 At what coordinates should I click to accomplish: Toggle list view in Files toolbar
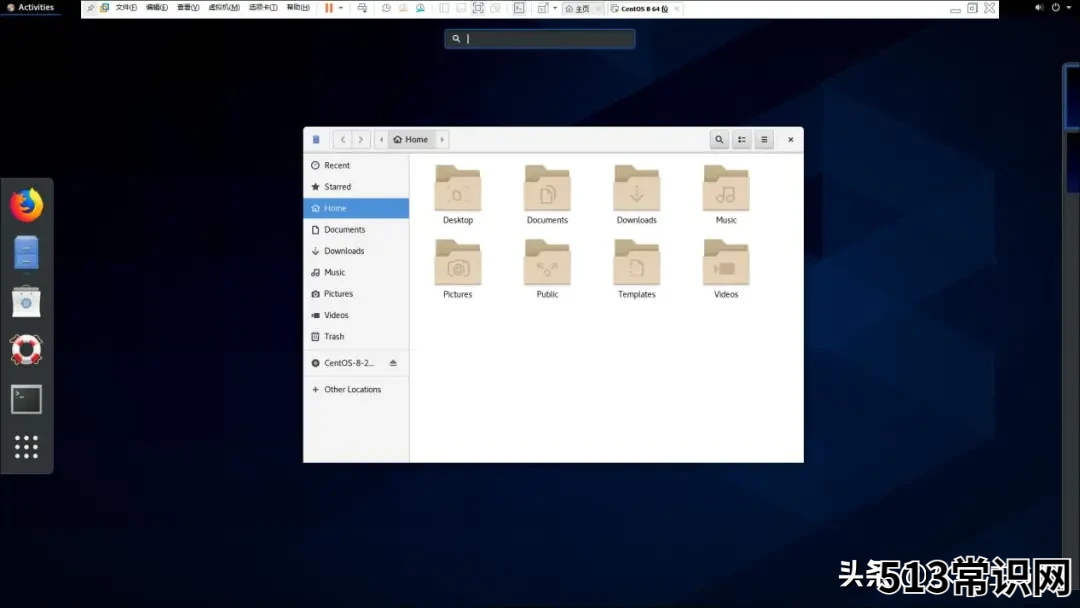[x=742, y=140]
